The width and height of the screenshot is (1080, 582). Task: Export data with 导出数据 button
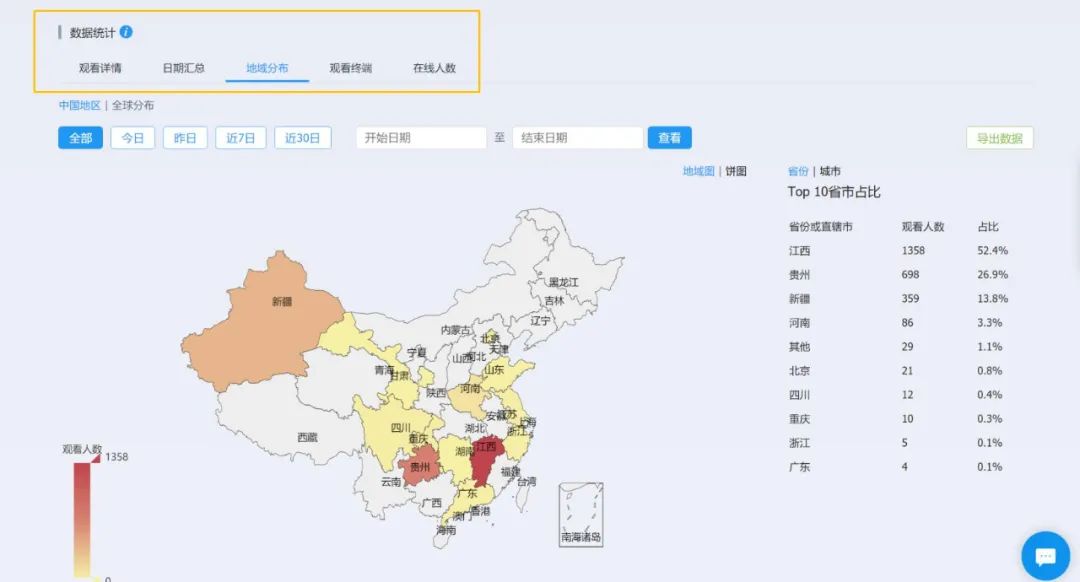pyautogui.click(x=999, y=138)
